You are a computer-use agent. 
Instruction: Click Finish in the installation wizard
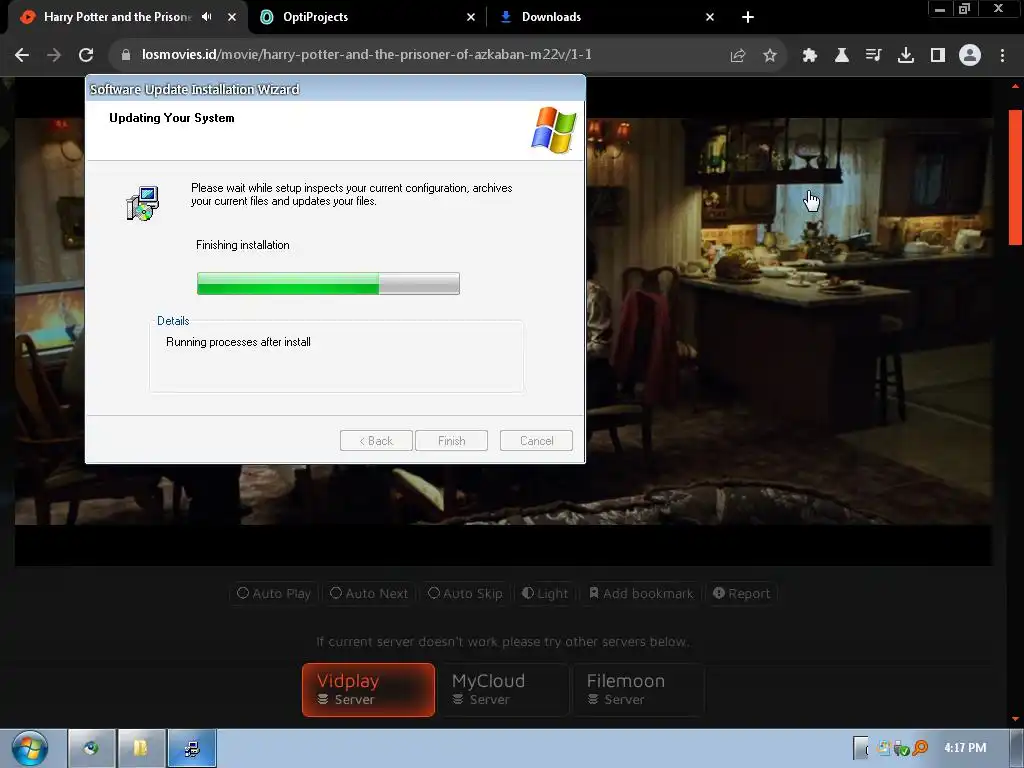[451, 441]
